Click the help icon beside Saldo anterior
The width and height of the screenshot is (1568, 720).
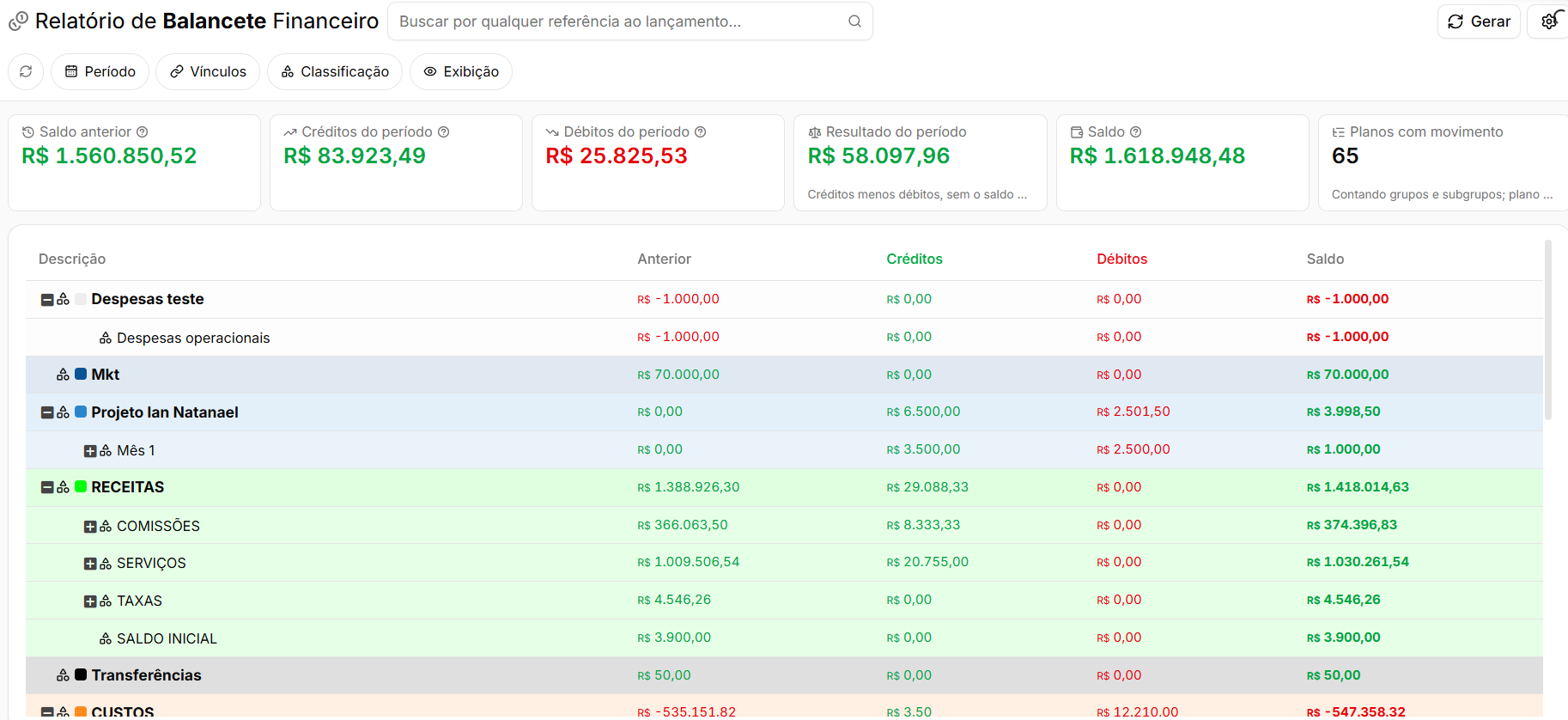pyautogui.click(x=143, y=131)
